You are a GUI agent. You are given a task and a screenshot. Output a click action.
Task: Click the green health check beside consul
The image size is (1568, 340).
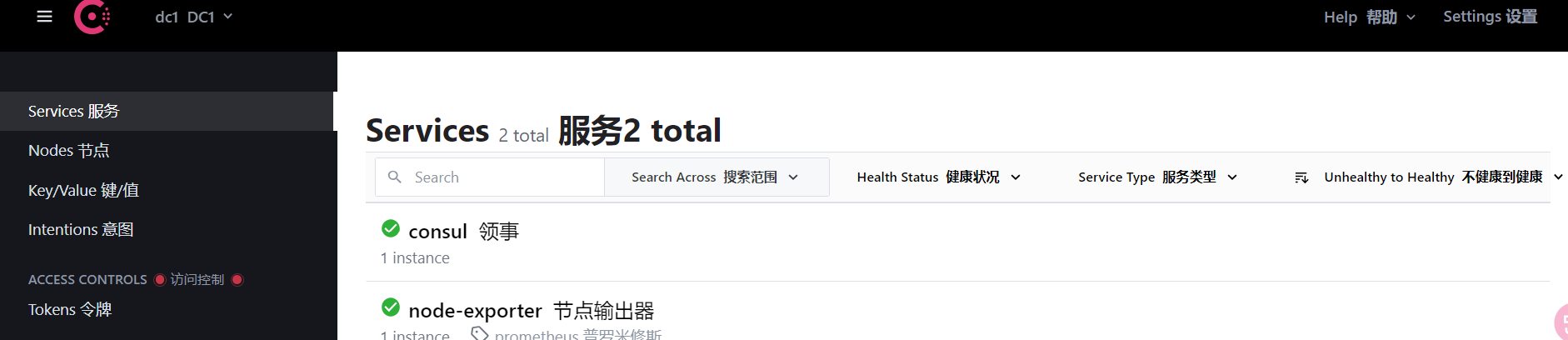391,228
